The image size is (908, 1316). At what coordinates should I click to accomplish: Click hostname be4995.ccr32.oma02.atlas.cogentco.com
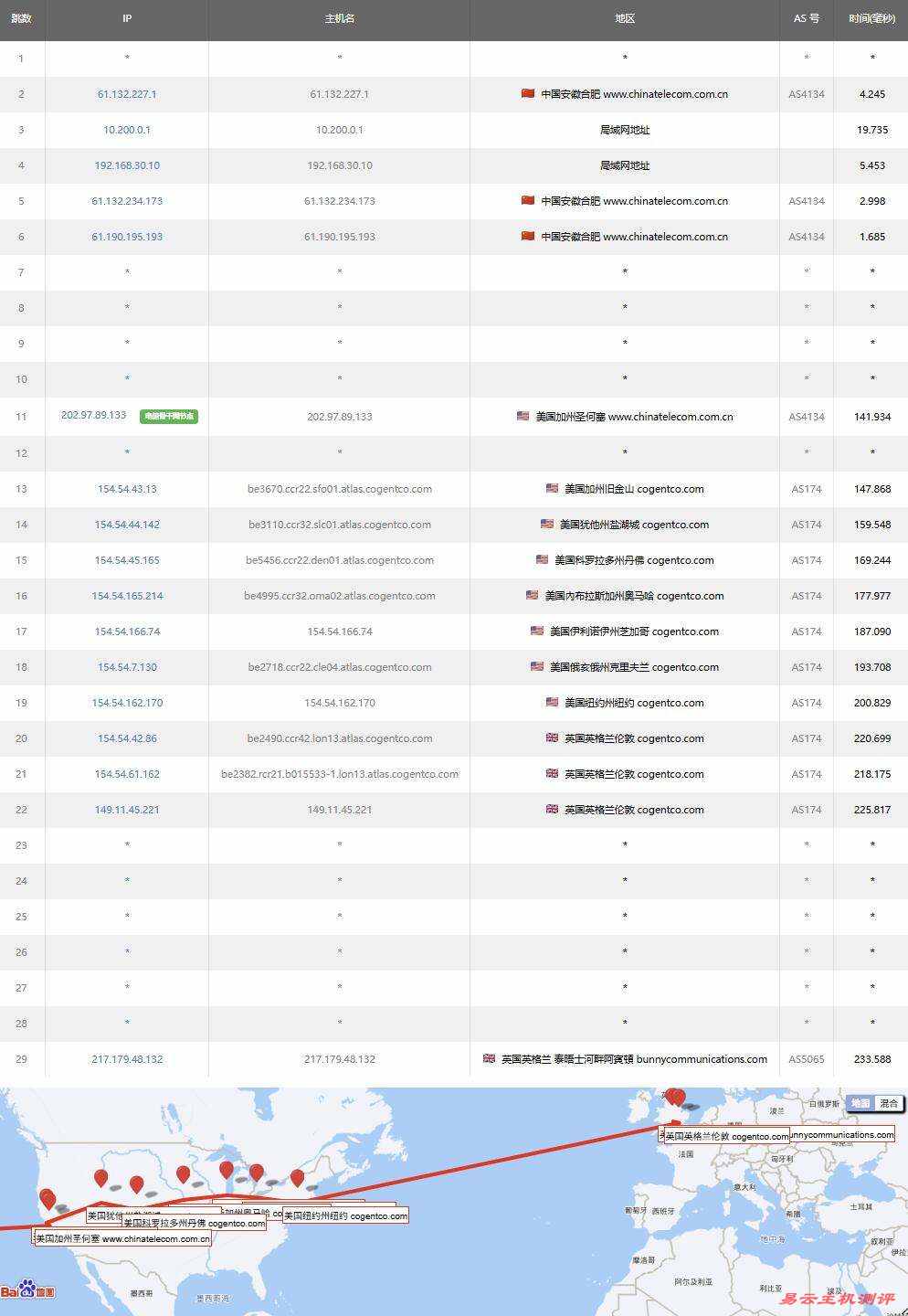(x=339, y=596)
